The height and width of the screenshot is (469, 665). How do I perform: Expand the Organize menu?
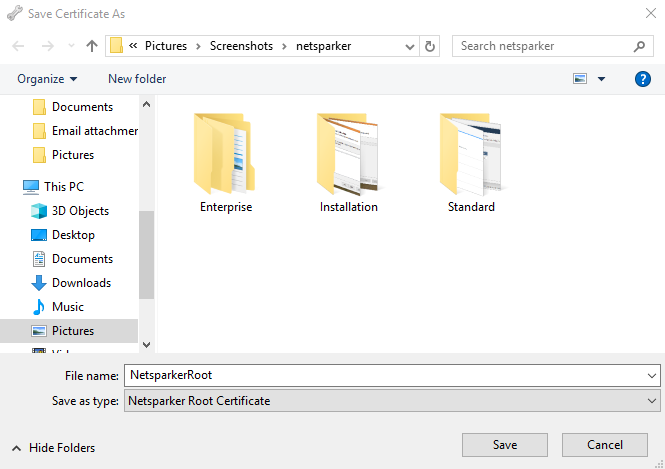[47, 79]
